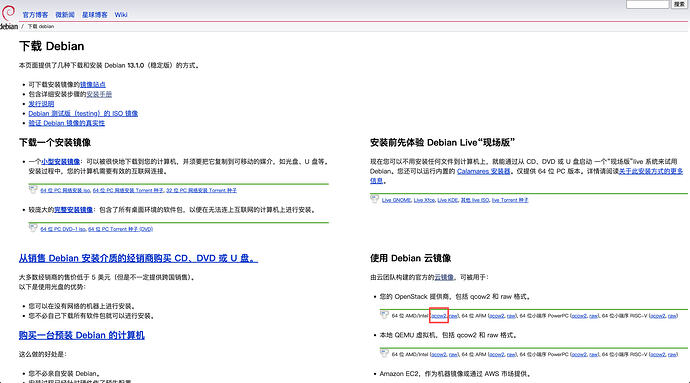Open the 云镜像 cloud images link
This screenshot has height=383, width=690.
(444, 277)
